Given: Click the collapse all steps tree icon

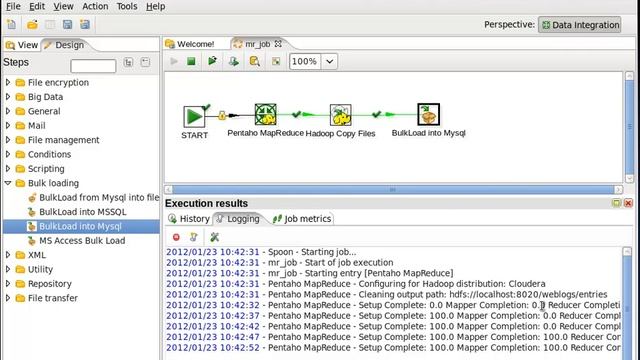Looking at the screenshot, I should coord(145,62).
